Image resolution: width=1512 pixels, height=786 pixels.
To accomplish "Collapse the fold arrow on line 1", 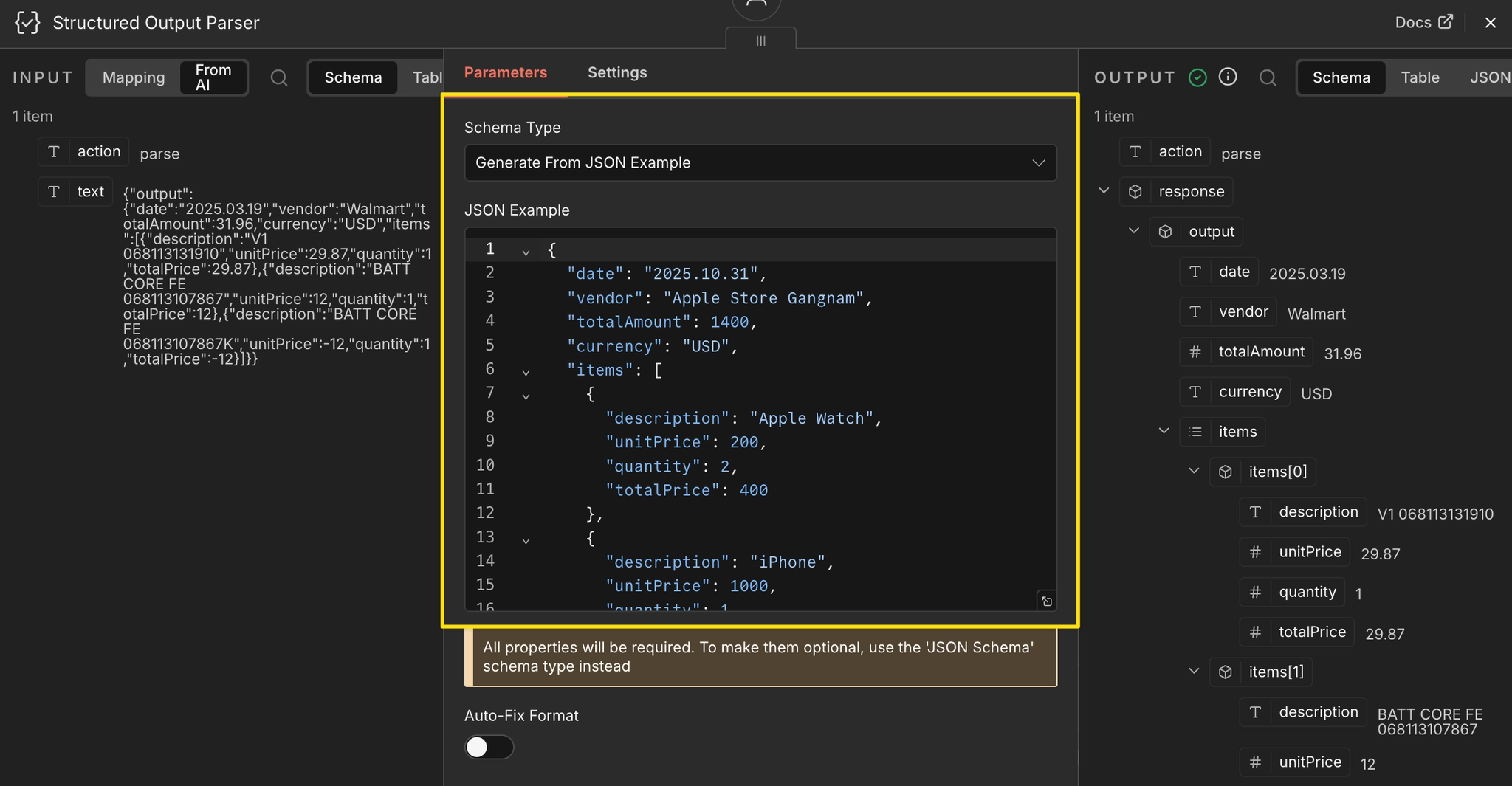I will 526,252.
